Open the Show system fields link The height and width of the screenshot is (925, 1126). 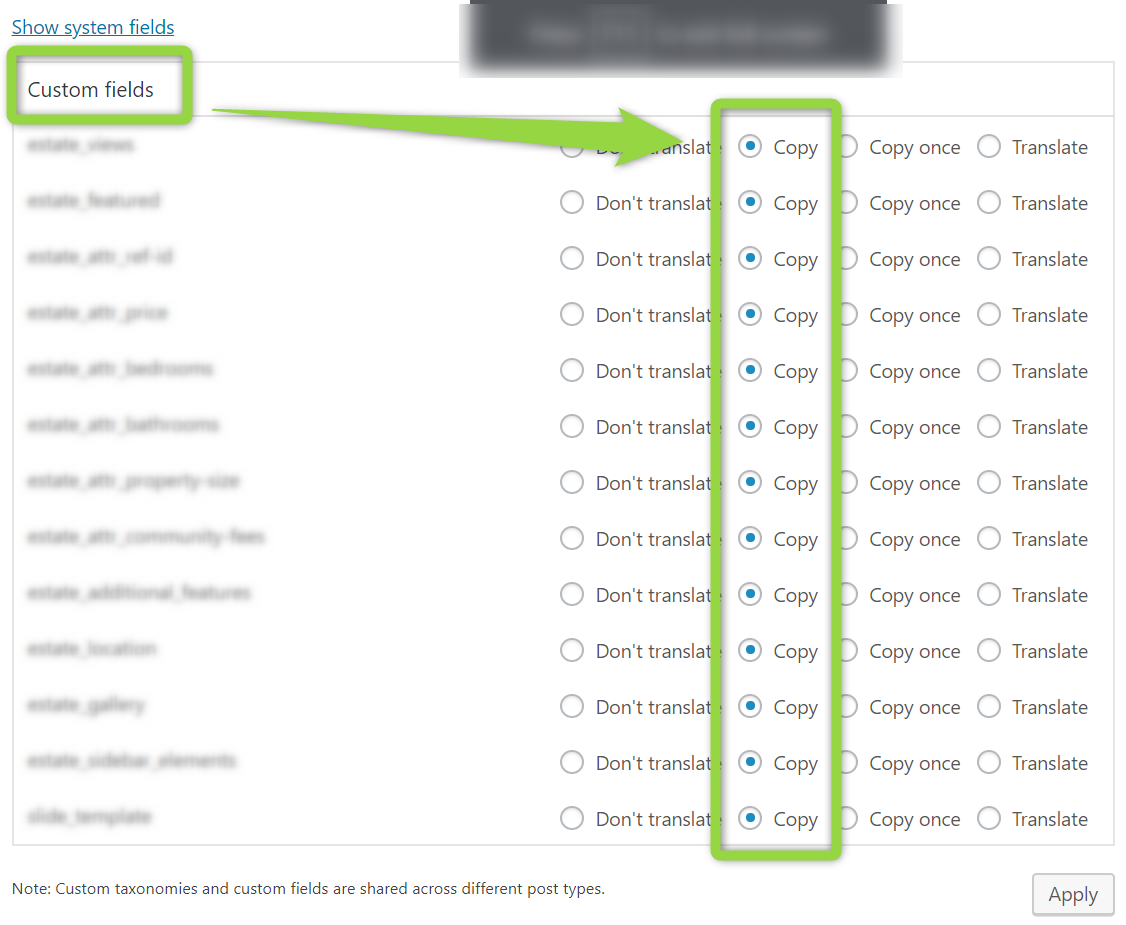point(93,27)
